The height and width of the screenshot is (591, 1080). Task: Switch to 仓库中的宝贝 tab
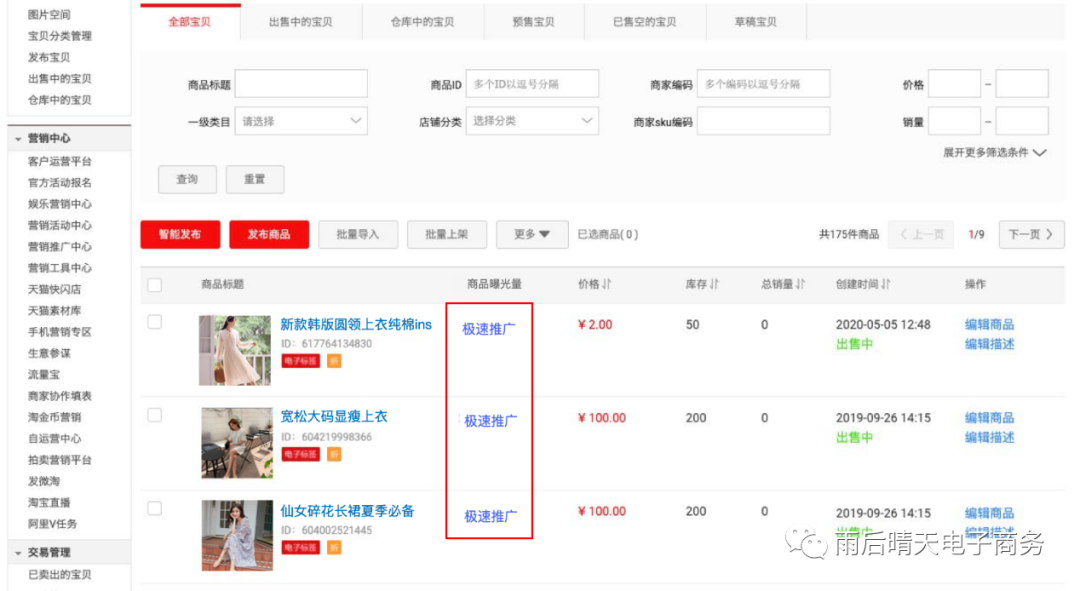click(423, 22)
